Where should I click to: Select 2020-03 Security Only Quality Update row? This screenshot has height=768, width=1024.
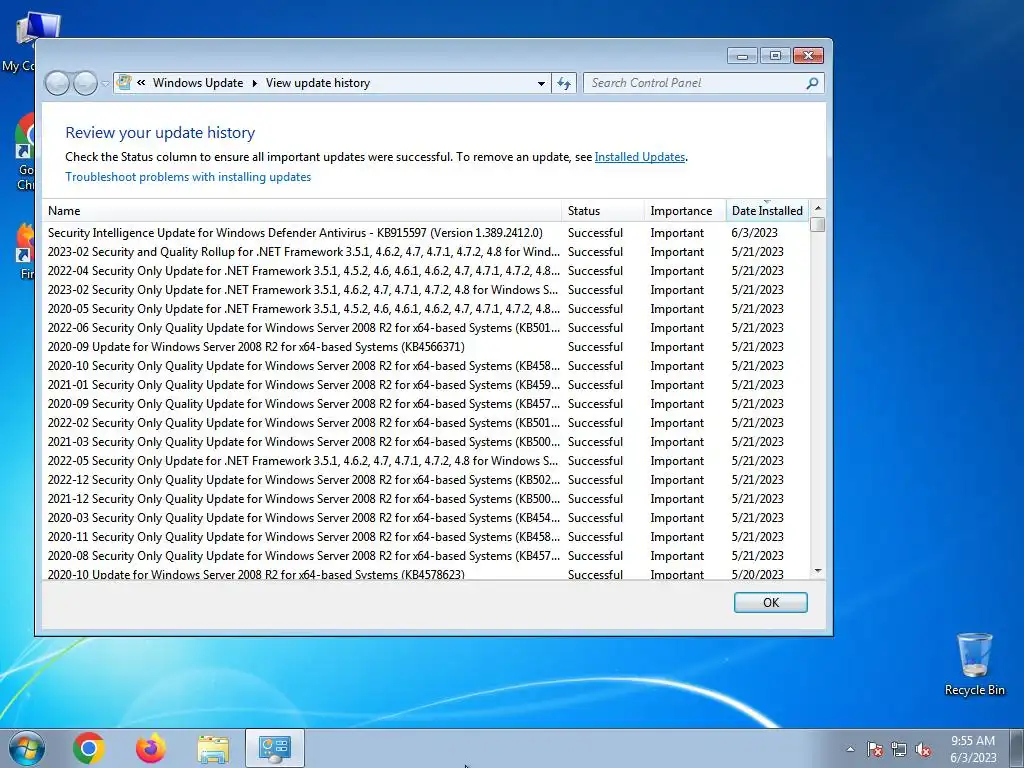[426, 517]
